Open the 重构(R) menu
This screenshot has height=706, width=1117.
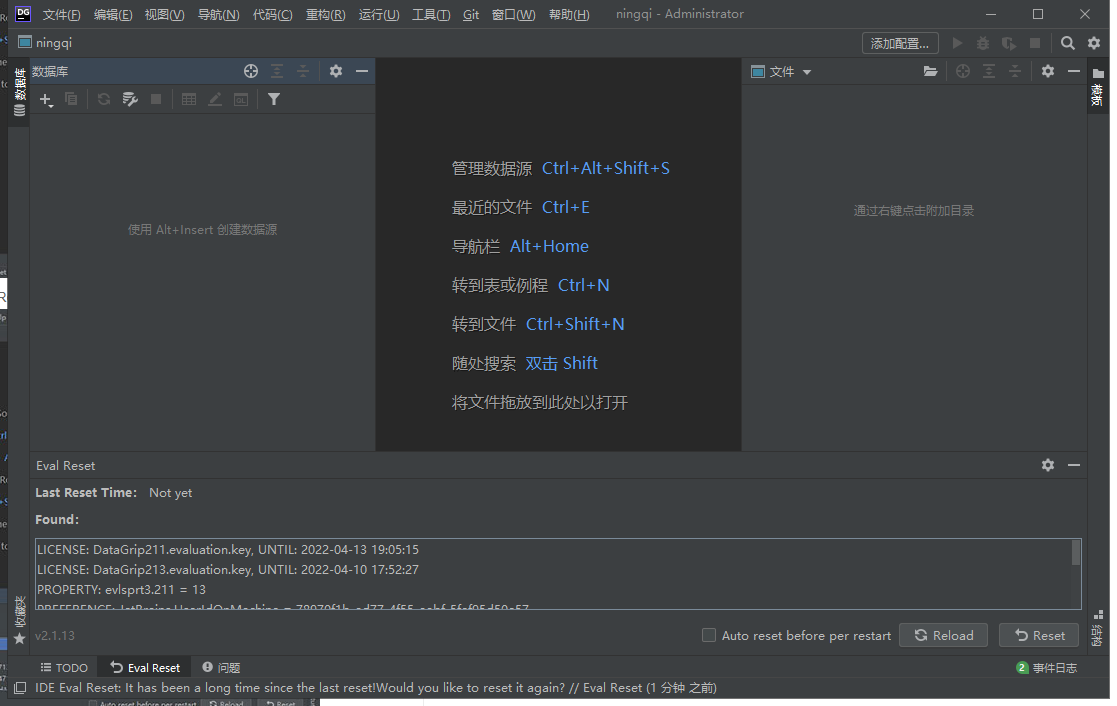point(326,14)
